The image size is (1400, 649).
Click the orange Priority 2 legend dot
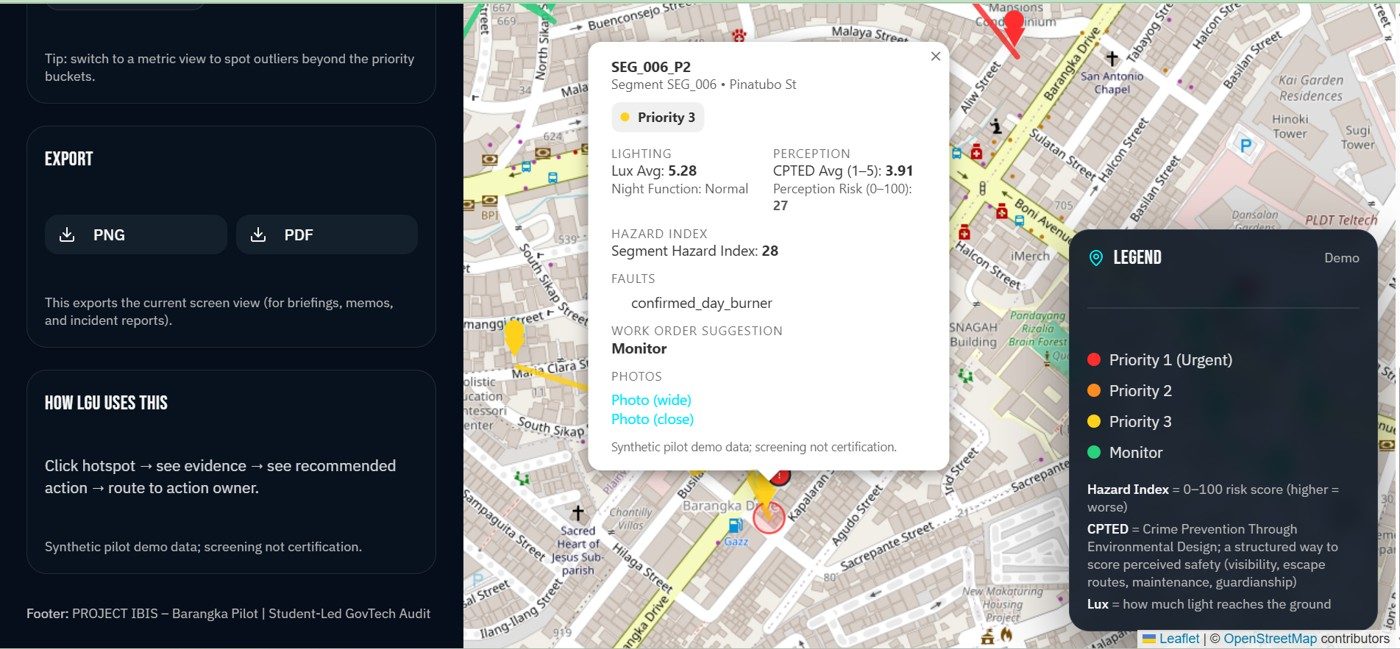click(x=1094, y=391)
